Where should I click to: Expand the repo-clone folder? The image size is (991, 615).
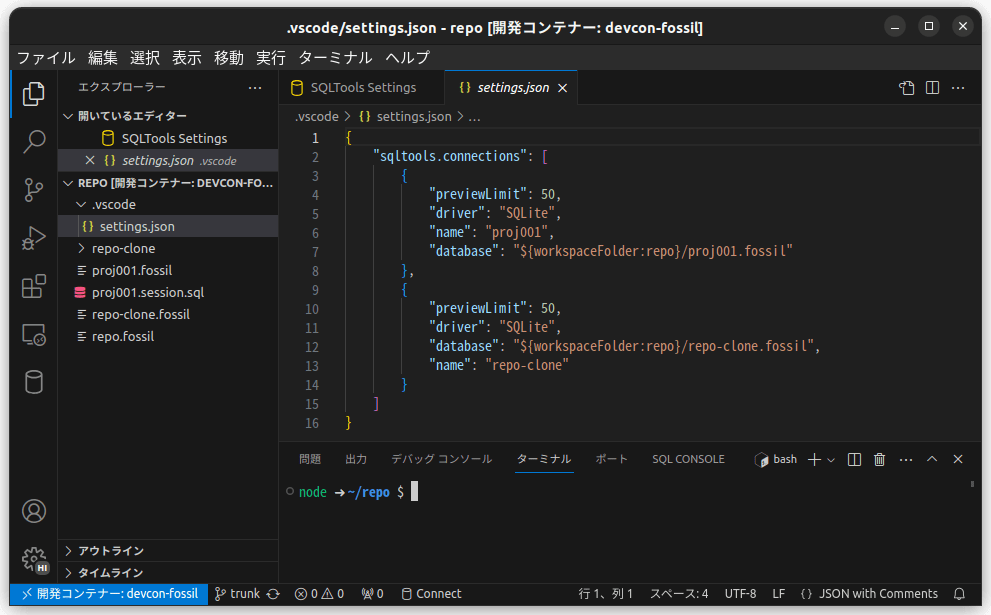click(x=123, y=248)
